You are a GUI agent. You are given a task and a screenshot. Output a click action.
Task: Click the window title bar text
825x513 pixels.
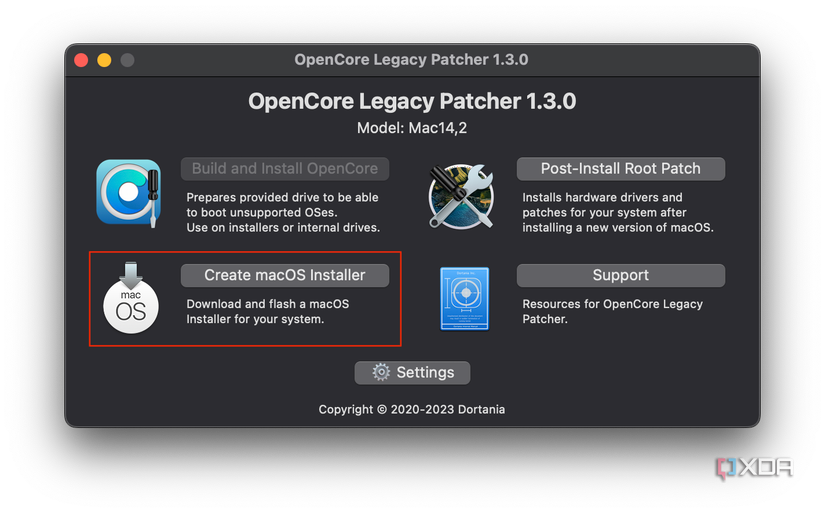[412, 60]
